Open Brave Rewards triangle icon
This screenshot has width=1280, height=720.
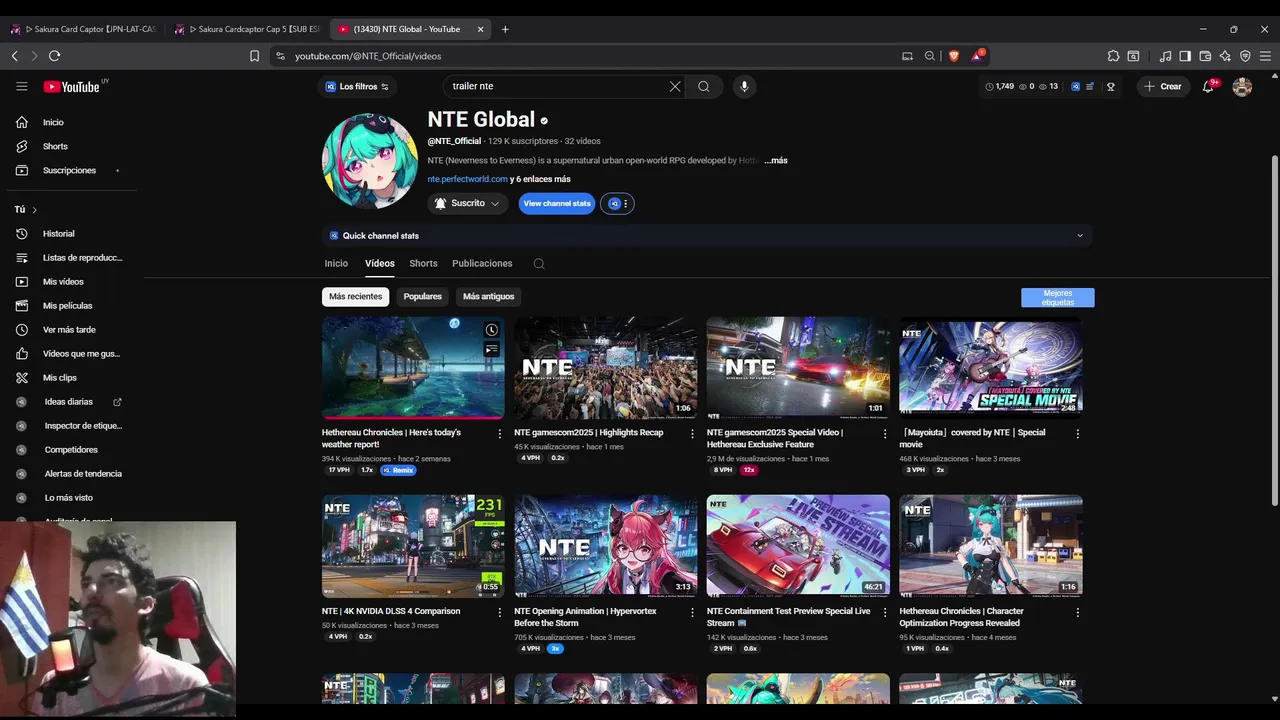click(x=977, y=56)
